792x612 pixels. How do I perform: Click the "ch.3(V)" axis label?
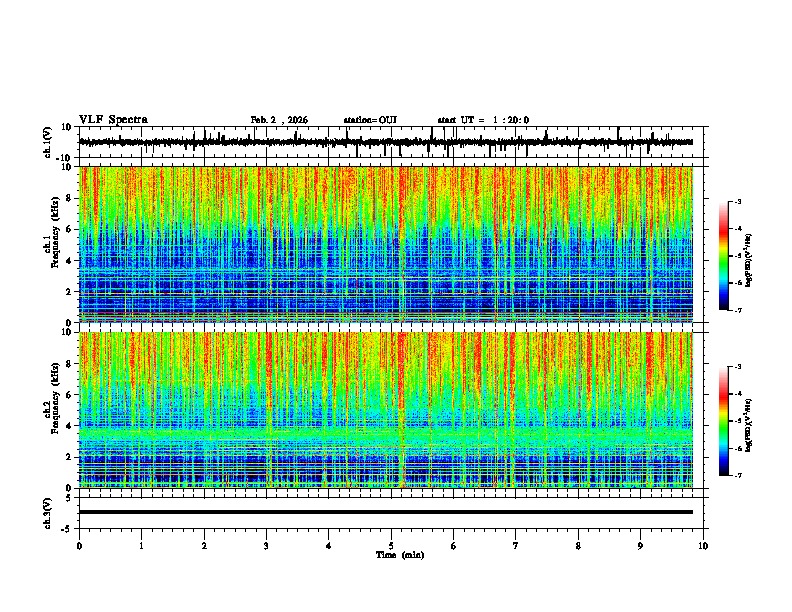(47, 513)
